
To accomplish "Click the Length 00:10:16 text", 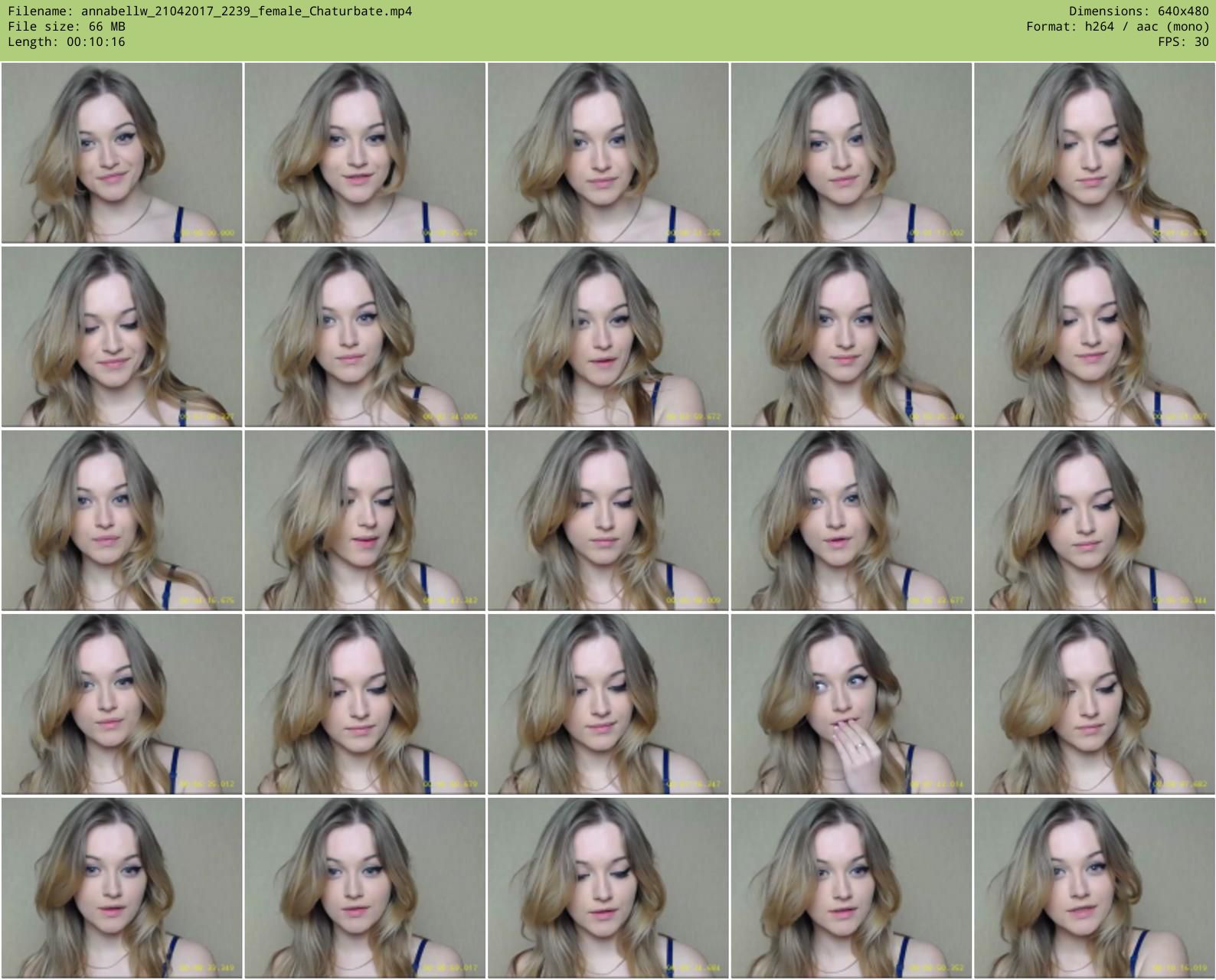I will pyautogui.click(x=67, y=42).
